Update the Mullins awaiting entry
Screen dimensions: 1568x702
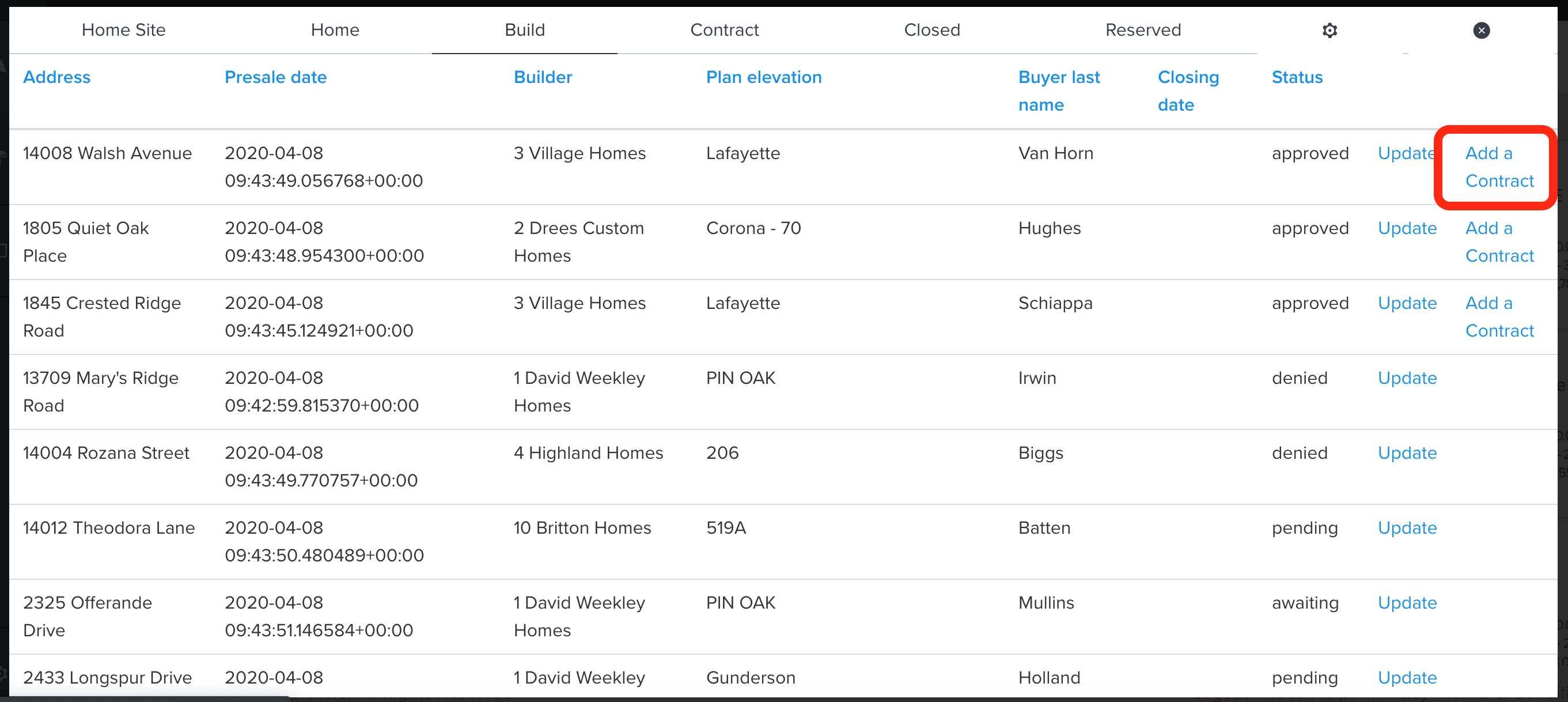pos(1407,603)
